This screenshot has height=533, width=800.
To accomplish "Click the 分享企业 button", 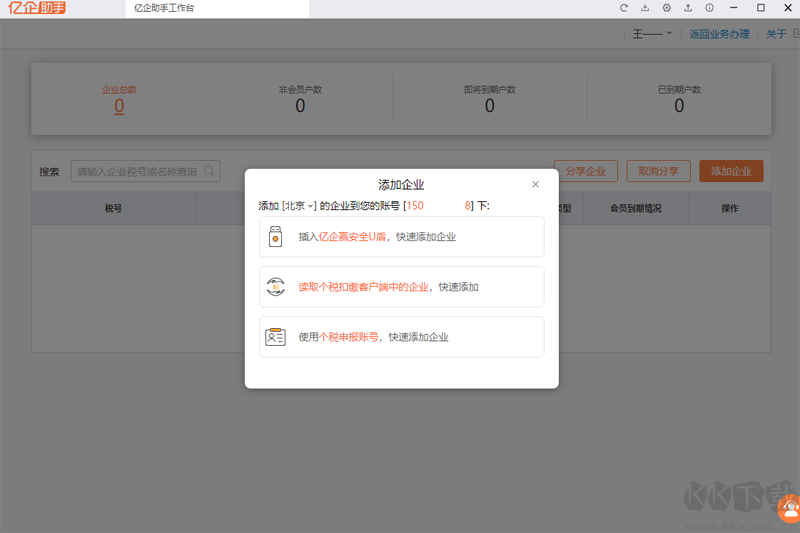I will tap(586, 171).
